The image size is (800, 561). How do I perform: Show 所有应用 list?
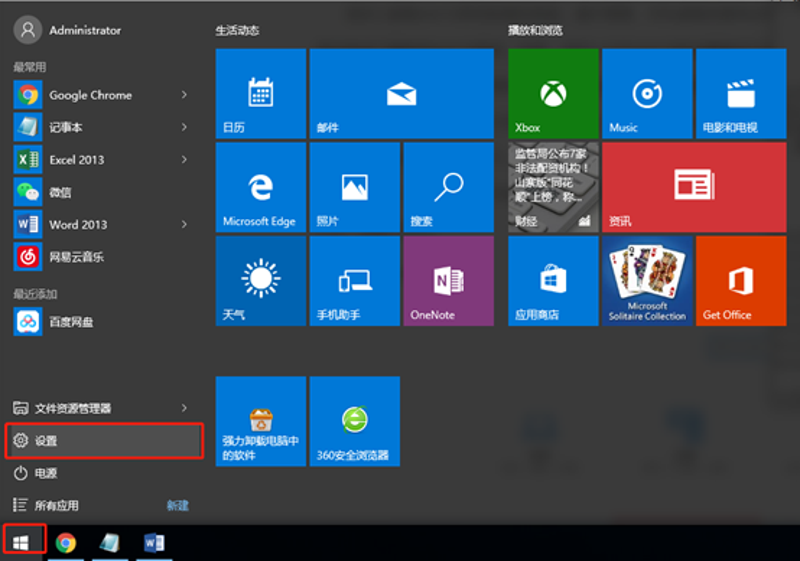pyautogui.click(x=56, y=505)
